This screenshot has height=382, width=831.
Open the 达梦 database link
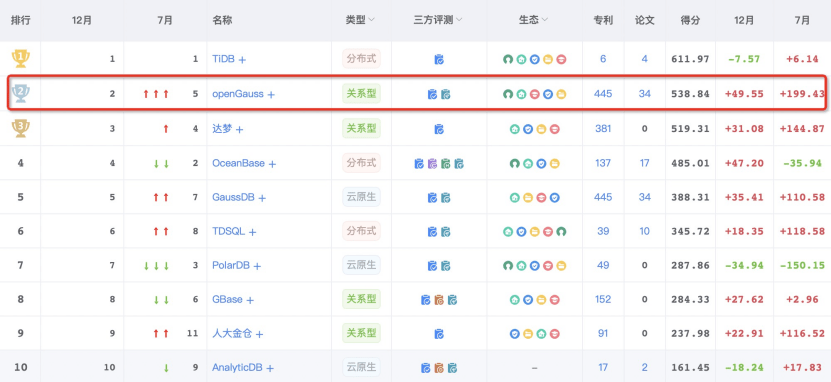pyautogui.click(x=222, y=128)
